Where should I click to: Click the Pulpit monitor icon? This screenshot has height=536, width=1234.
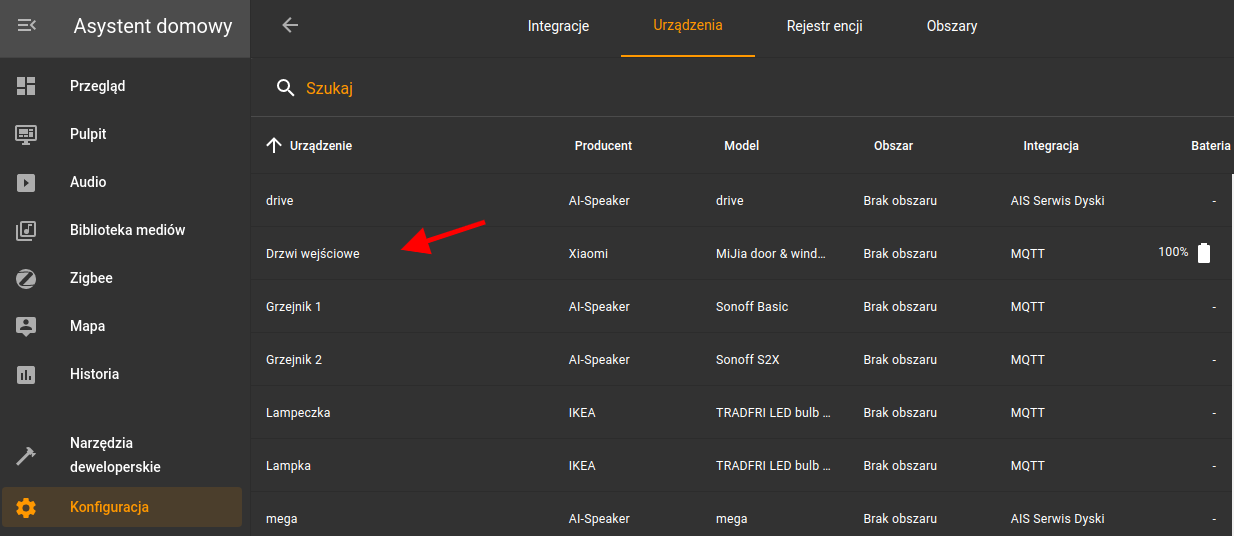click(x=27, y=134)
